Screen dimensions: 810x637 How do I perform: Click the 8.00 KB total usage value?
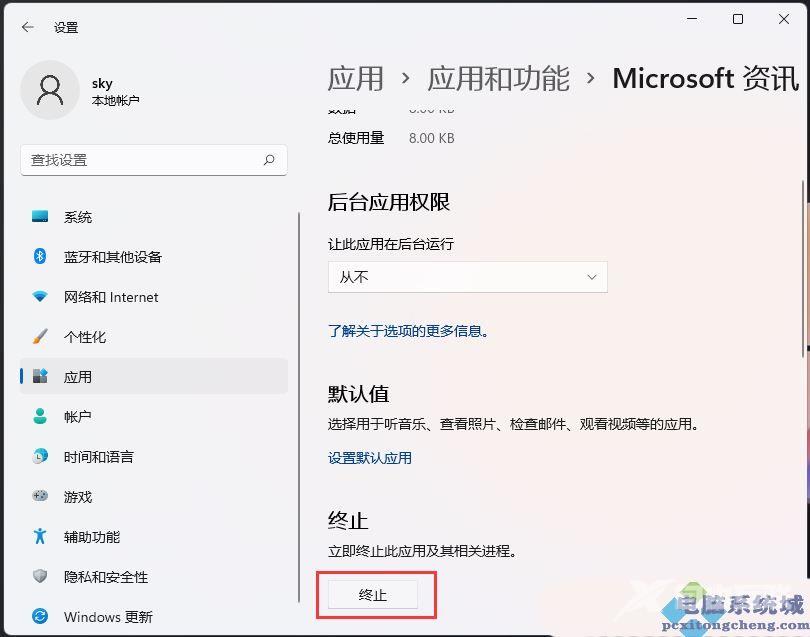[432, 138]
